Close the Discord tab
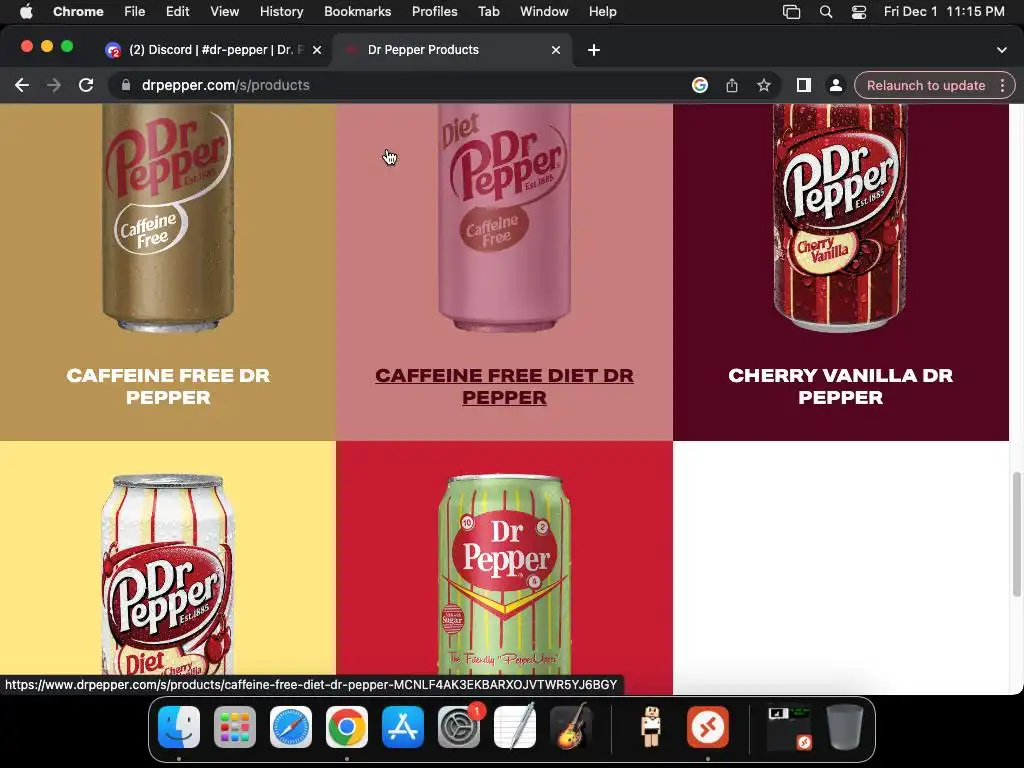 317,50
